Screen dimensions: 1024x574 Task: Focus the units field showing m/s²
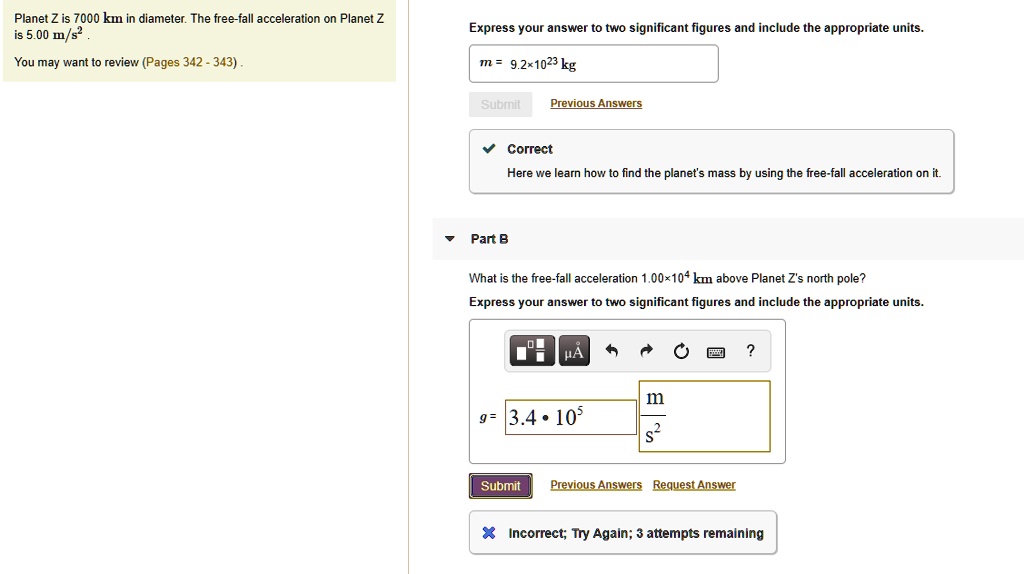point(704,416)
